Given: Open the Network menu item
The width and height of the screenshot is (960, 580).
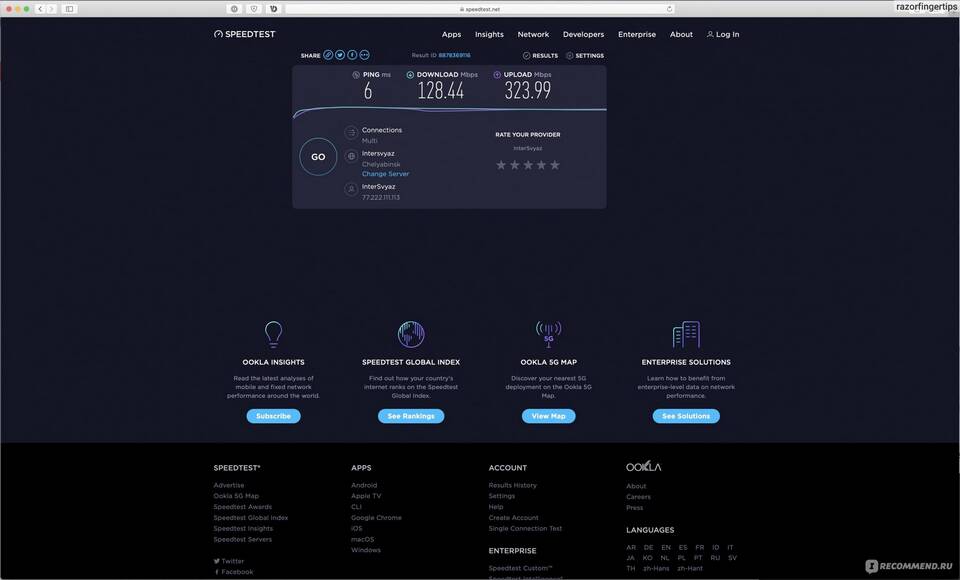Looking at the screenshot, I should 533,34.
